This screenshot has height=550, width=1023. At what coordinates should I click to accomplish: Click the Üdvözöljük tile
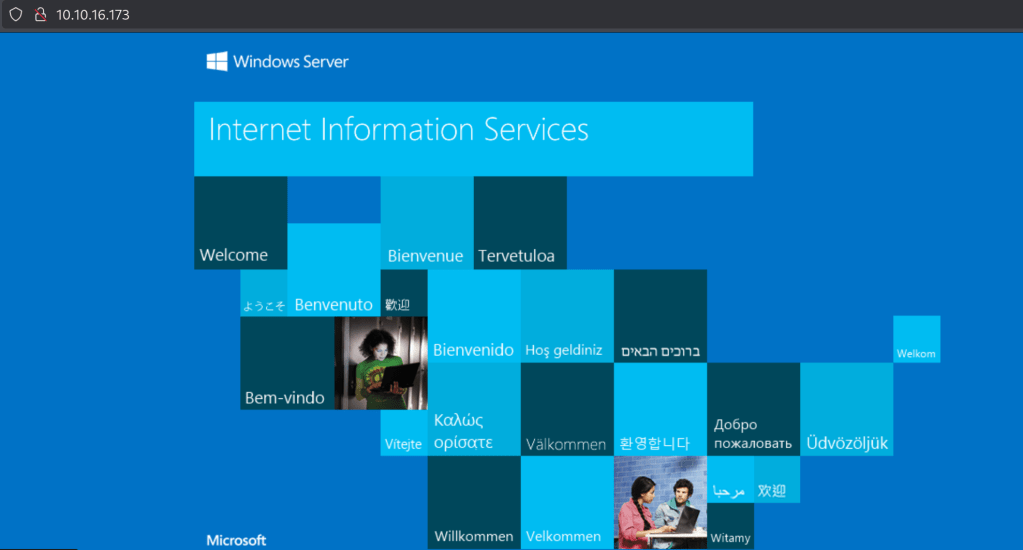click(x=846, y=409)
